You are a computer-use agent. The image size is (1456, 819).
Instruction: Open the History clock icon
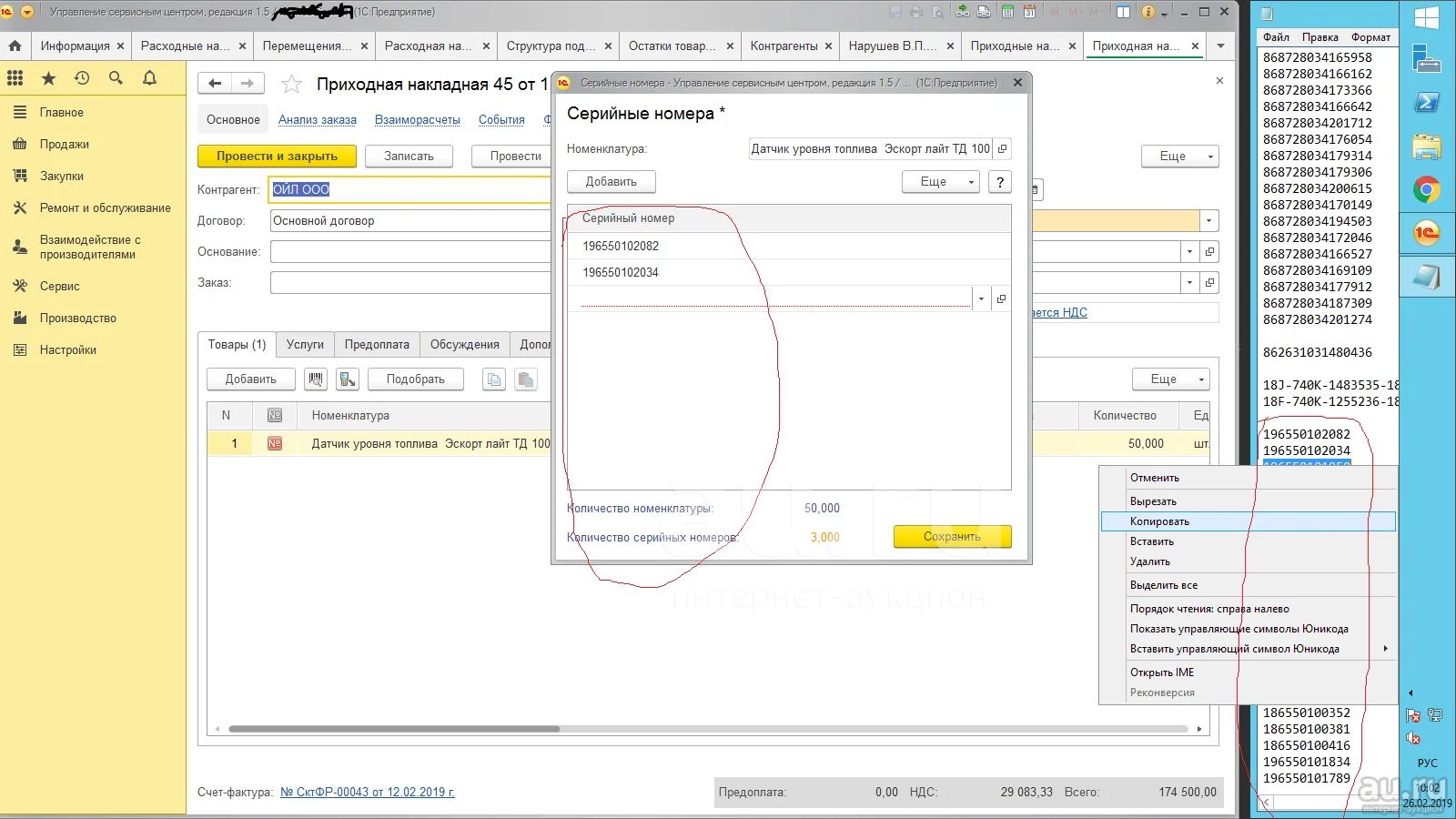(x=82, y=79)
